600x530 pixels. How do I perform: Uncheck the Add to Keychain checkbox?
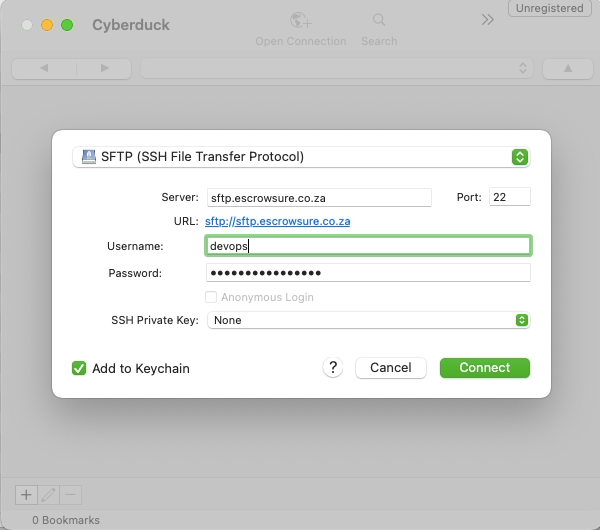79,368
